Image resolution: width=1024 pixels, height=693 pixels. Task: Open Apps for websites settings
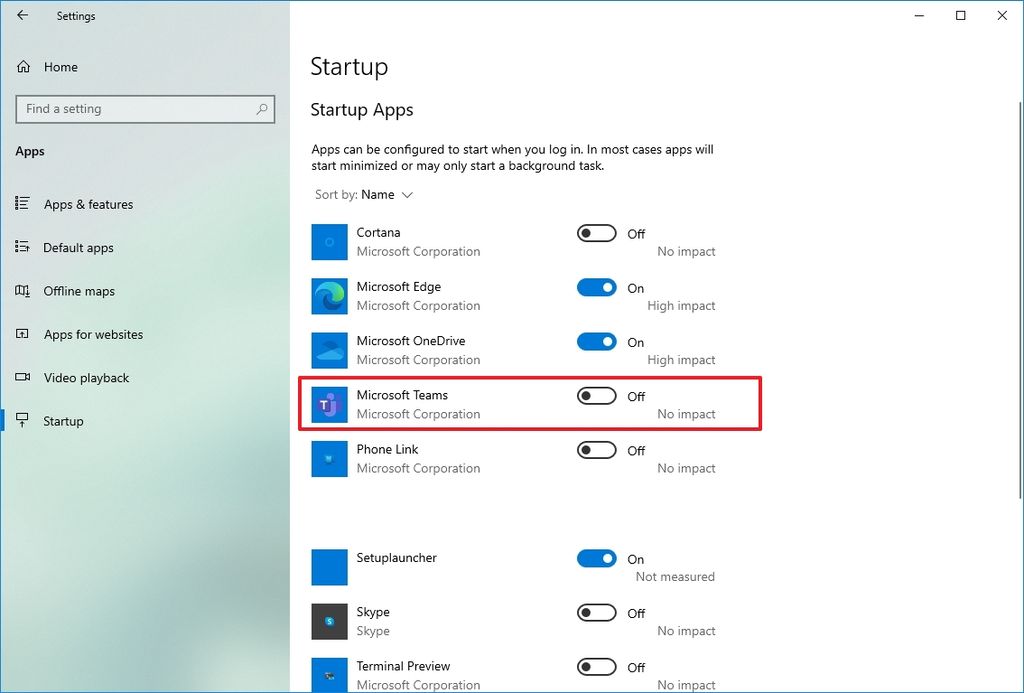pyautogui.click(x=92, y=334)
